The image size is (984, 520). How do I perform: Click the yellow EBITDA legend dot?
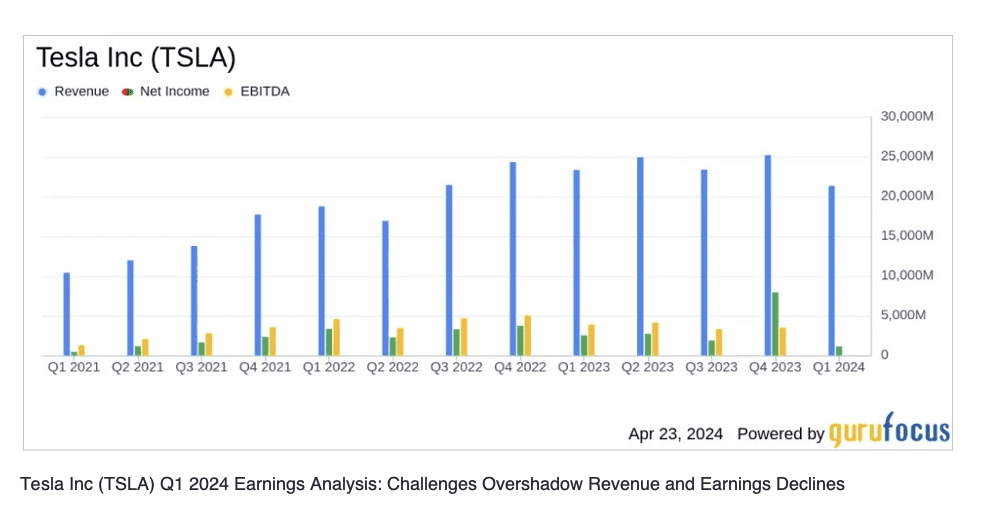(x=228, y=92)
